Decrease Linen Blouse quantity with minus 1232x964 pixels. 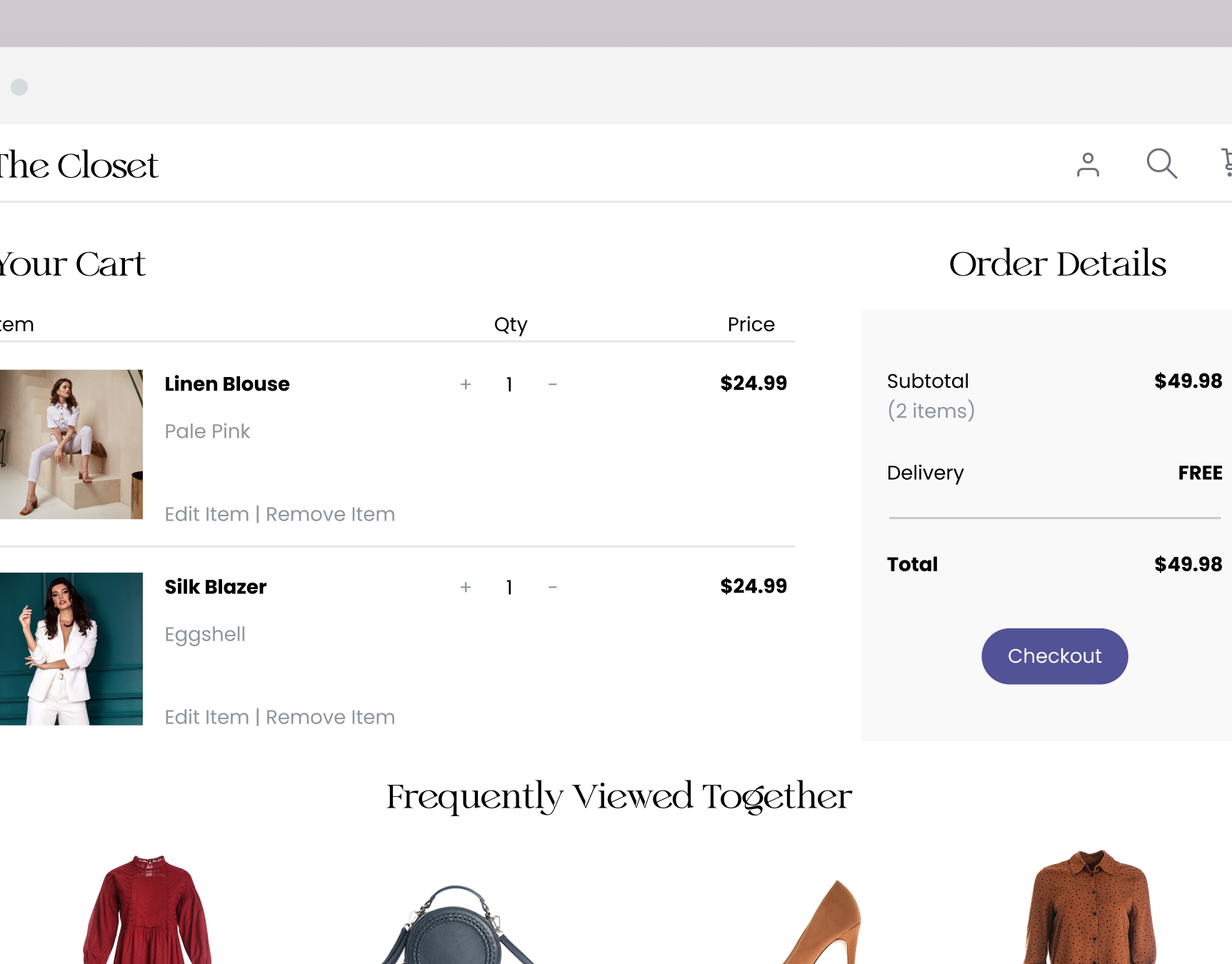[552, 384]
